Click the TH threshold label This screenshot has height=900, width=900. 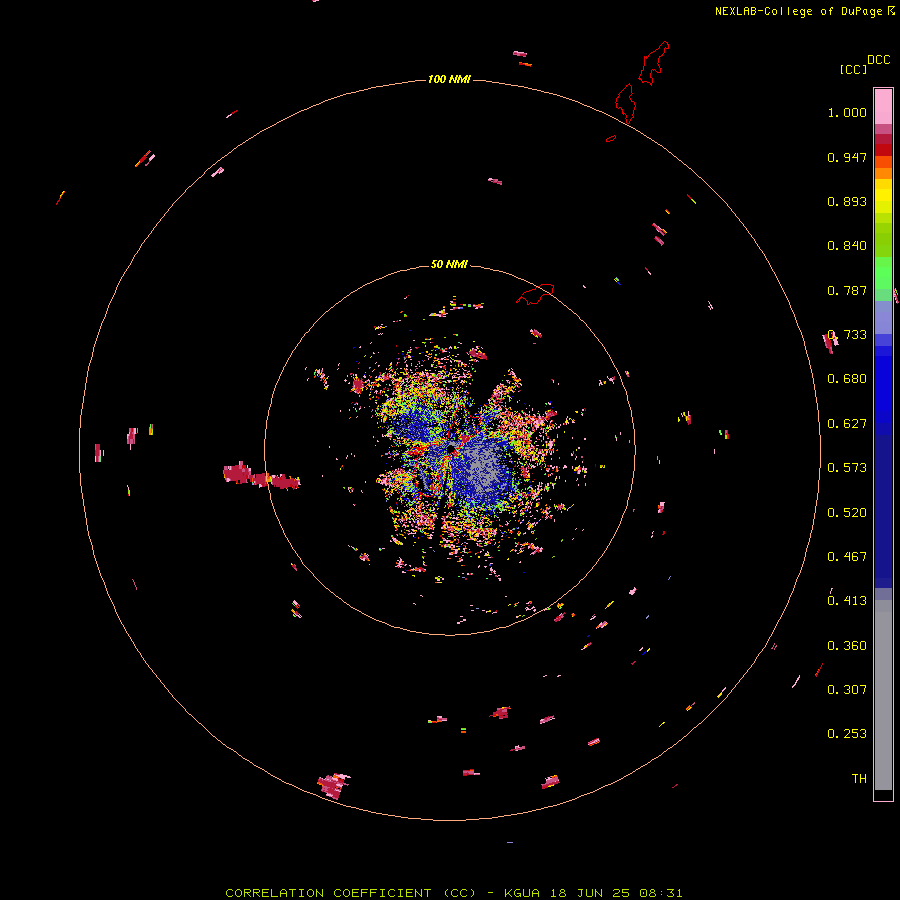pos(859,779)
